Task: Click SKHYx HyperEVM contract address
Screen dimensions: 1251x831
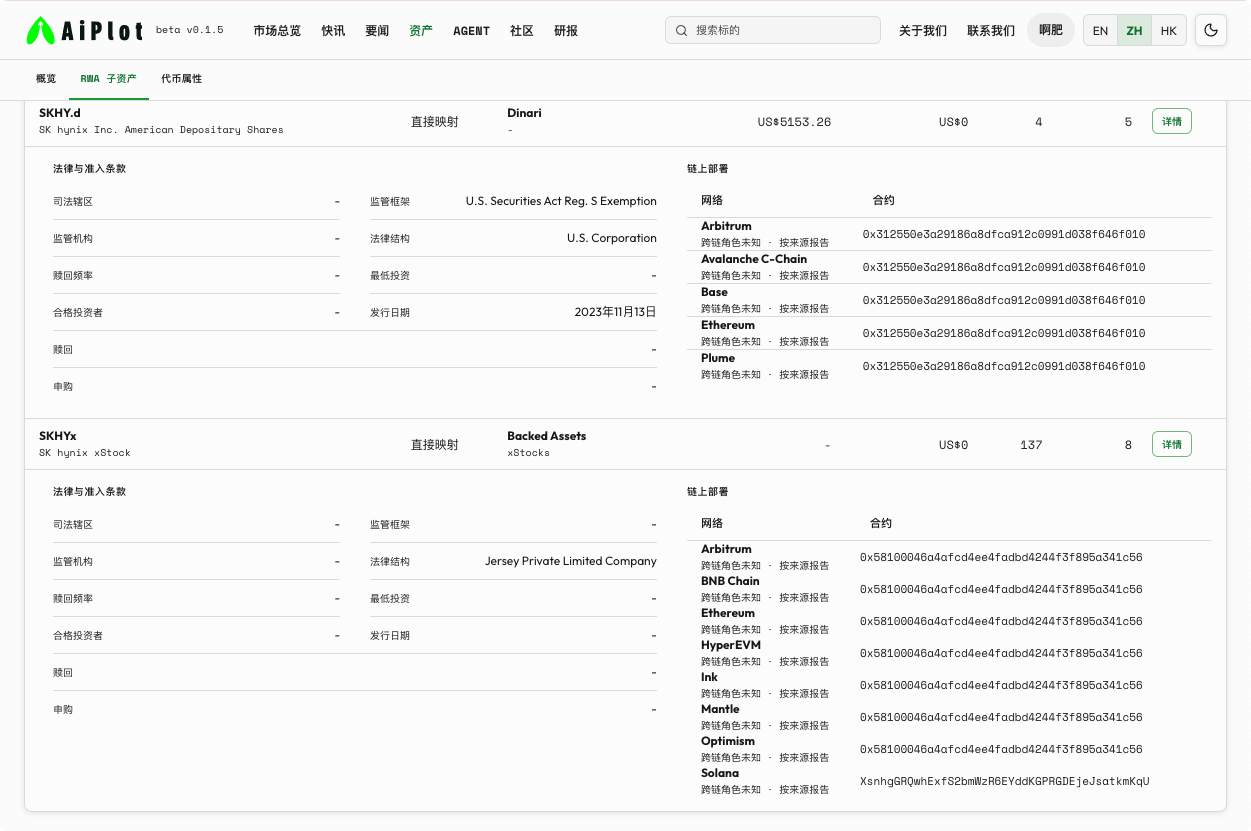Action: point(1001,653)
